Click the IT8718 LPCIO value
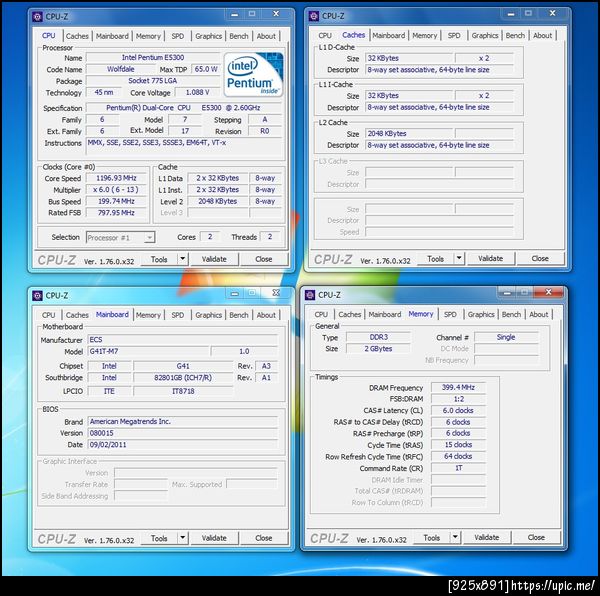This screenshot has height=596, width=600. tap(183, 391)
